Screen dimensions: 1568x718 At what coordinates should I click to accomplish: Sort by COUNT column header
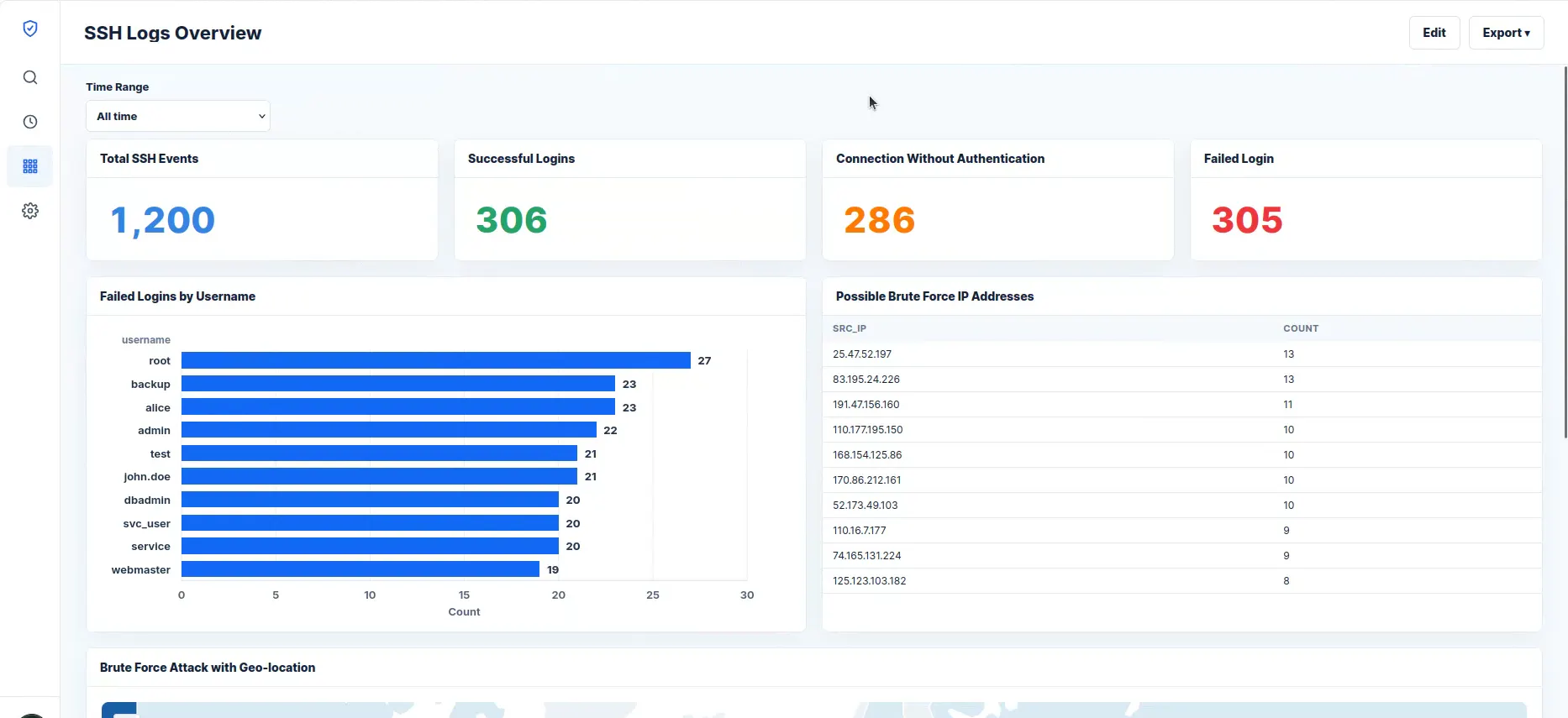coord(1301,328)
